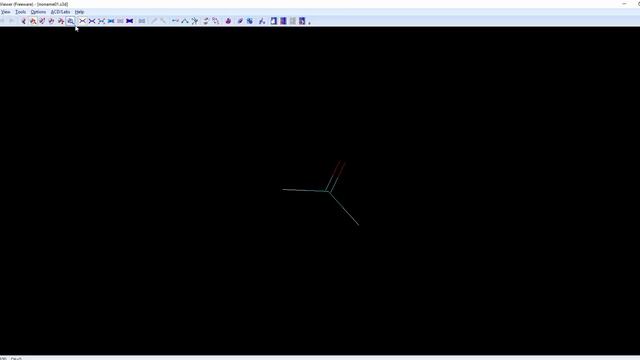640x360 pixels.
Task: Select the black arrow pointer tool
Action: click(x=23, y=21)
